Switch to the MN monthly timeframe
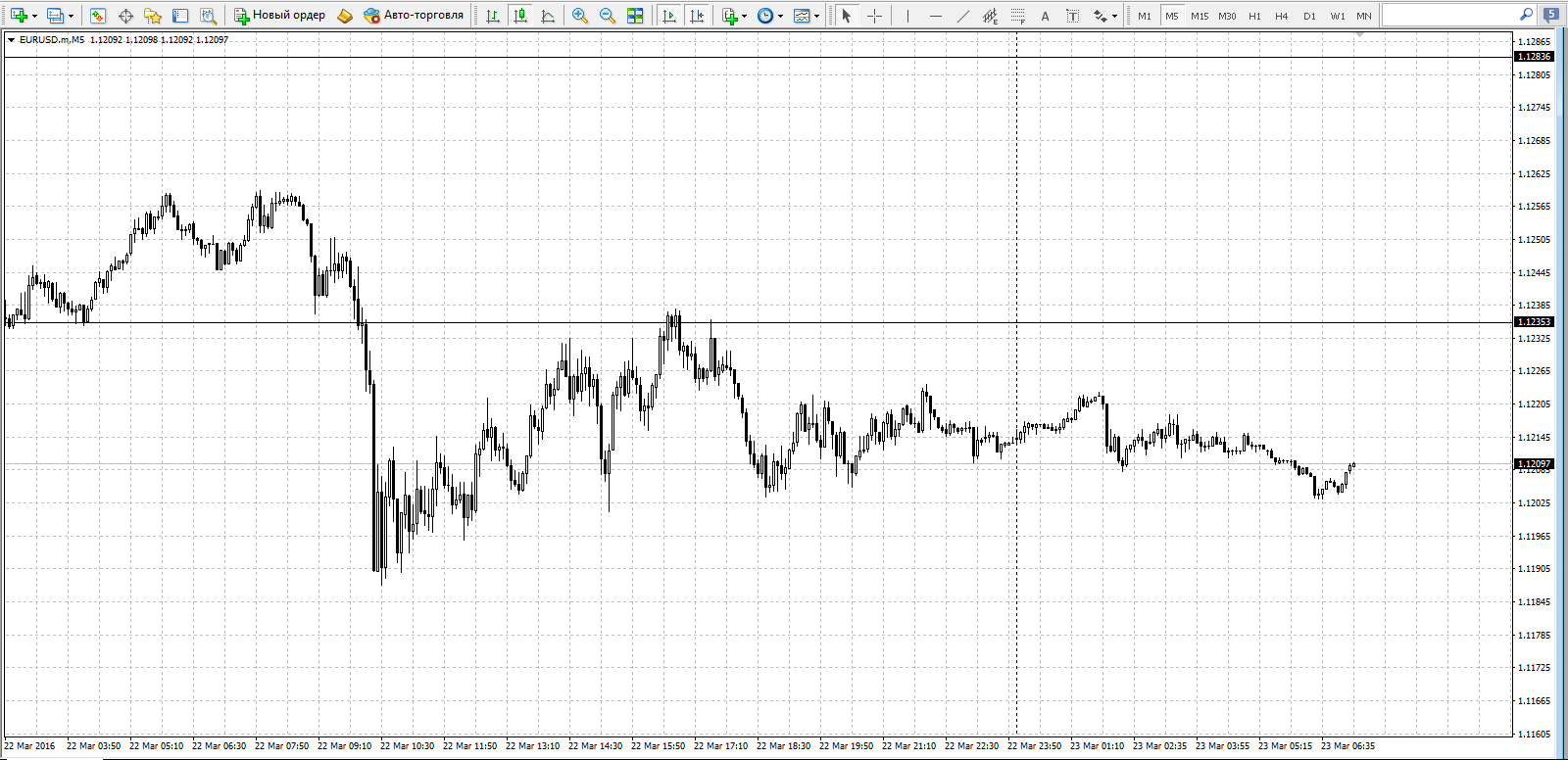The width and height of the screenshot is (1568, 760). (x=1364, y=16)
